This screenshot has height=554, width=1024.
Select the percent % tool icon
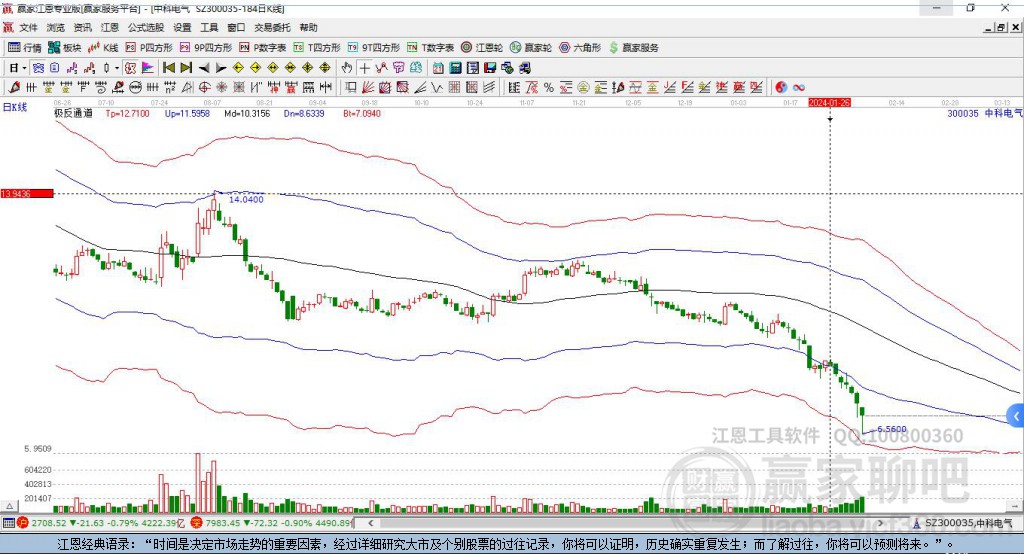pyautogui.click(x=549, y=88)
